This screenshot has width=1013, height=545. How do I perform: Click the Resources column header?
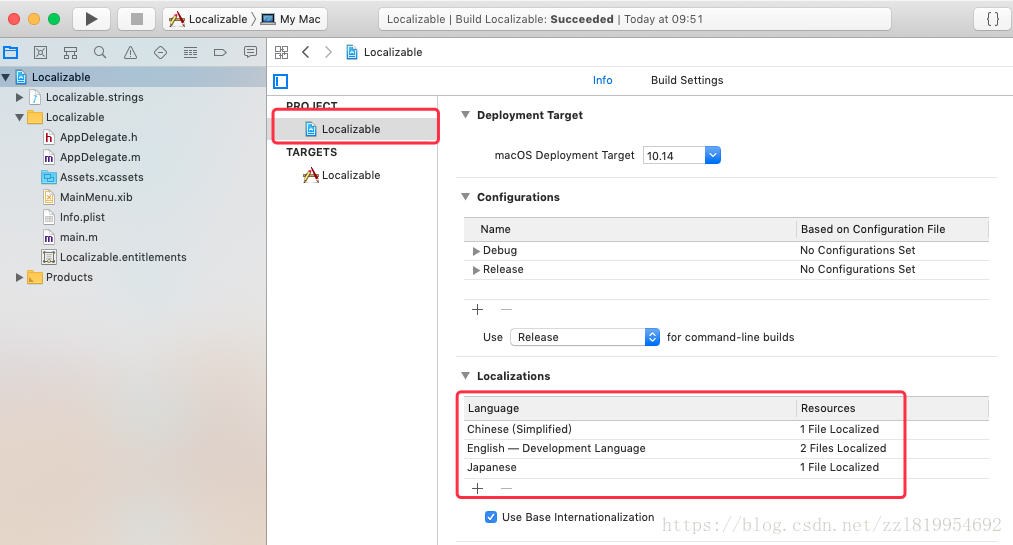(892, 408)
